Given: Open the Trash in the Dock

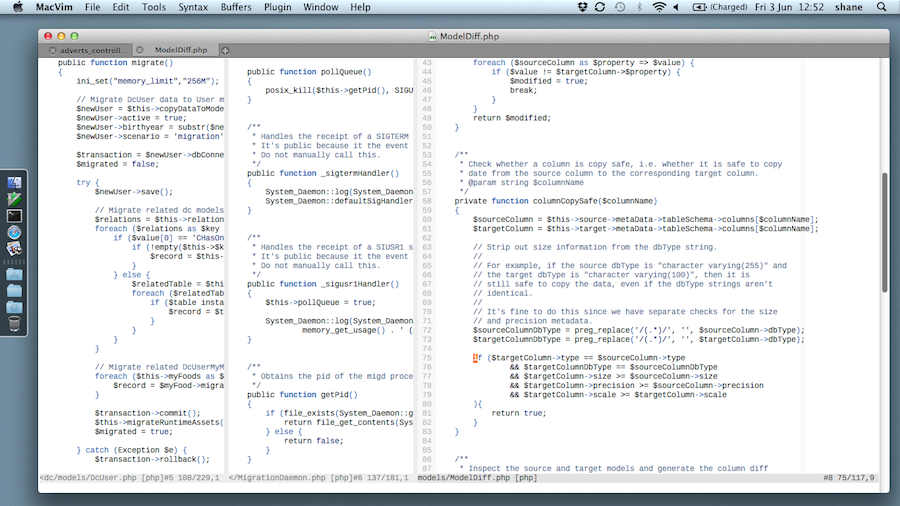Looking at the screenshot, I should [x=14, y=323].
